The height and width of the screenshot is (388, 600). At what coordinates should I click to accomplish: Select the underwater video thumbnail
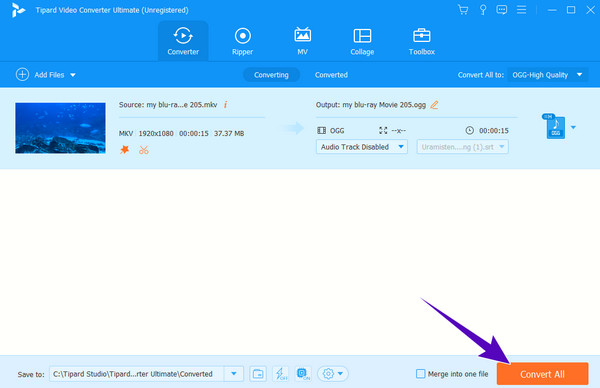coord(60,128)
